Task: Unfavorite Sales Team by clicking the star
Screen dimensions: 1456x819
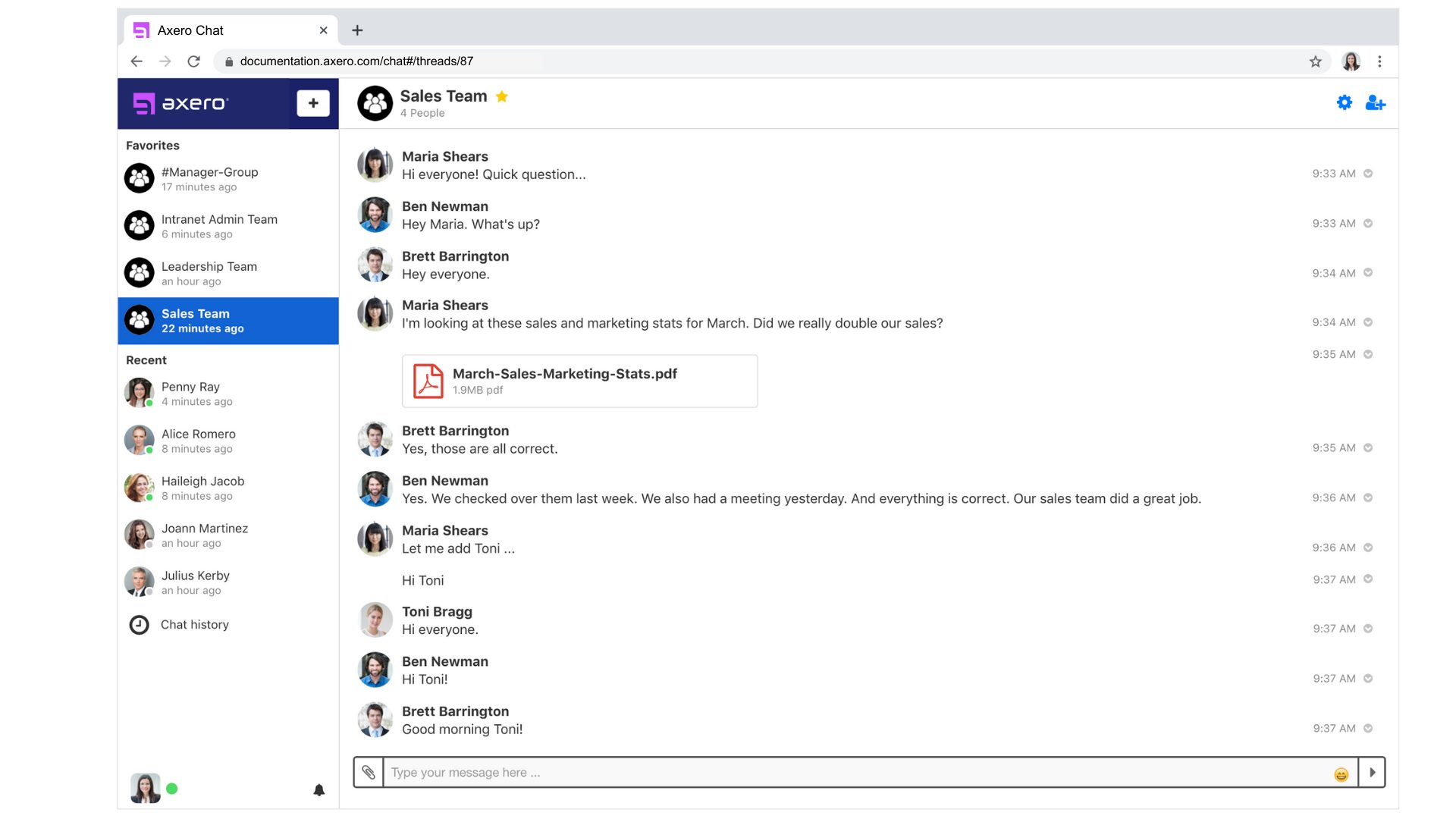Action: pyautogui.click(x=501, y=96)
